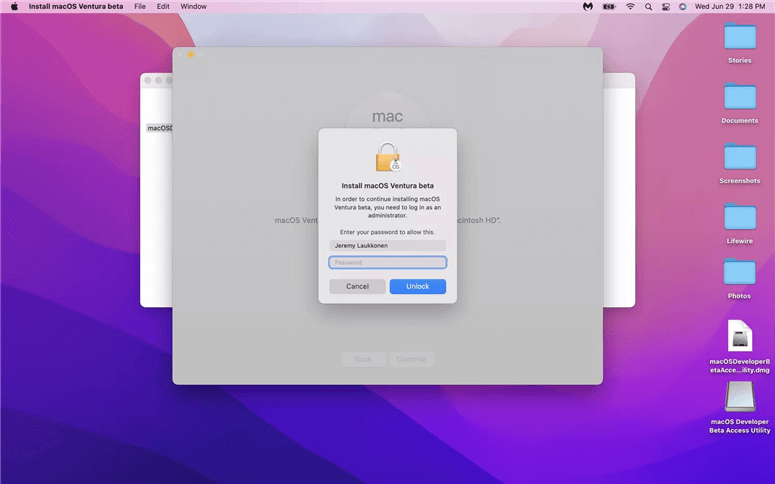Click the 'Enter your password to allow this' text
The width and height of the screenshot is (775, 484).
tap(388, 232)
